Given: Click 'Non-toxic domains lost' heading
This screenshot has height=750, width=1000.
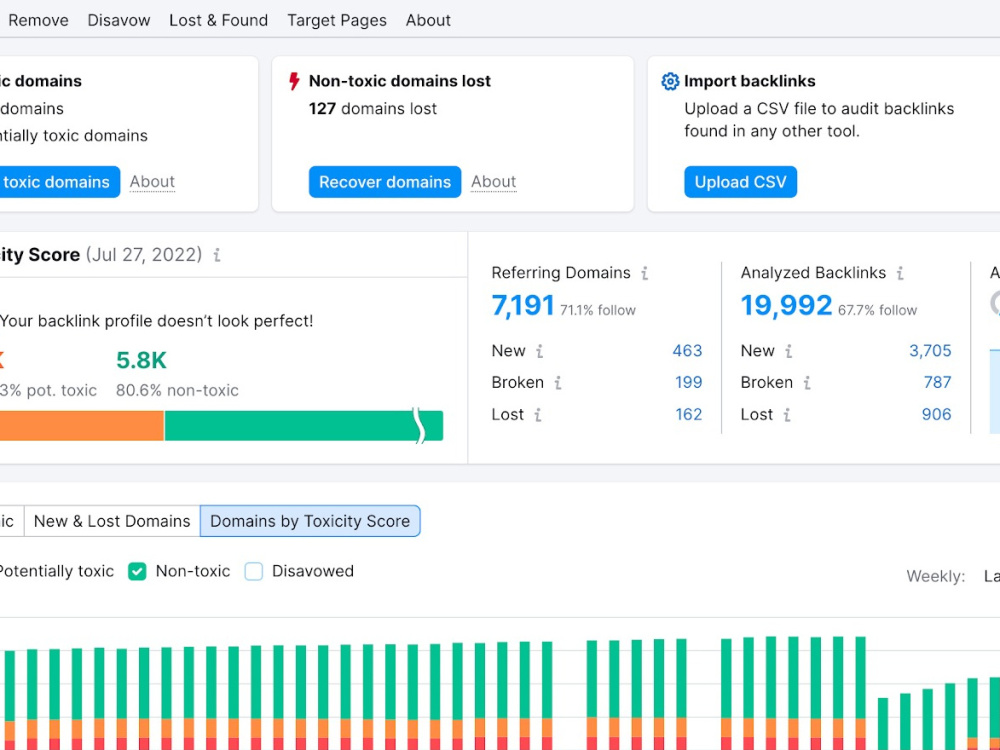Looking at the screenshot, I should (x=400, y=81).
